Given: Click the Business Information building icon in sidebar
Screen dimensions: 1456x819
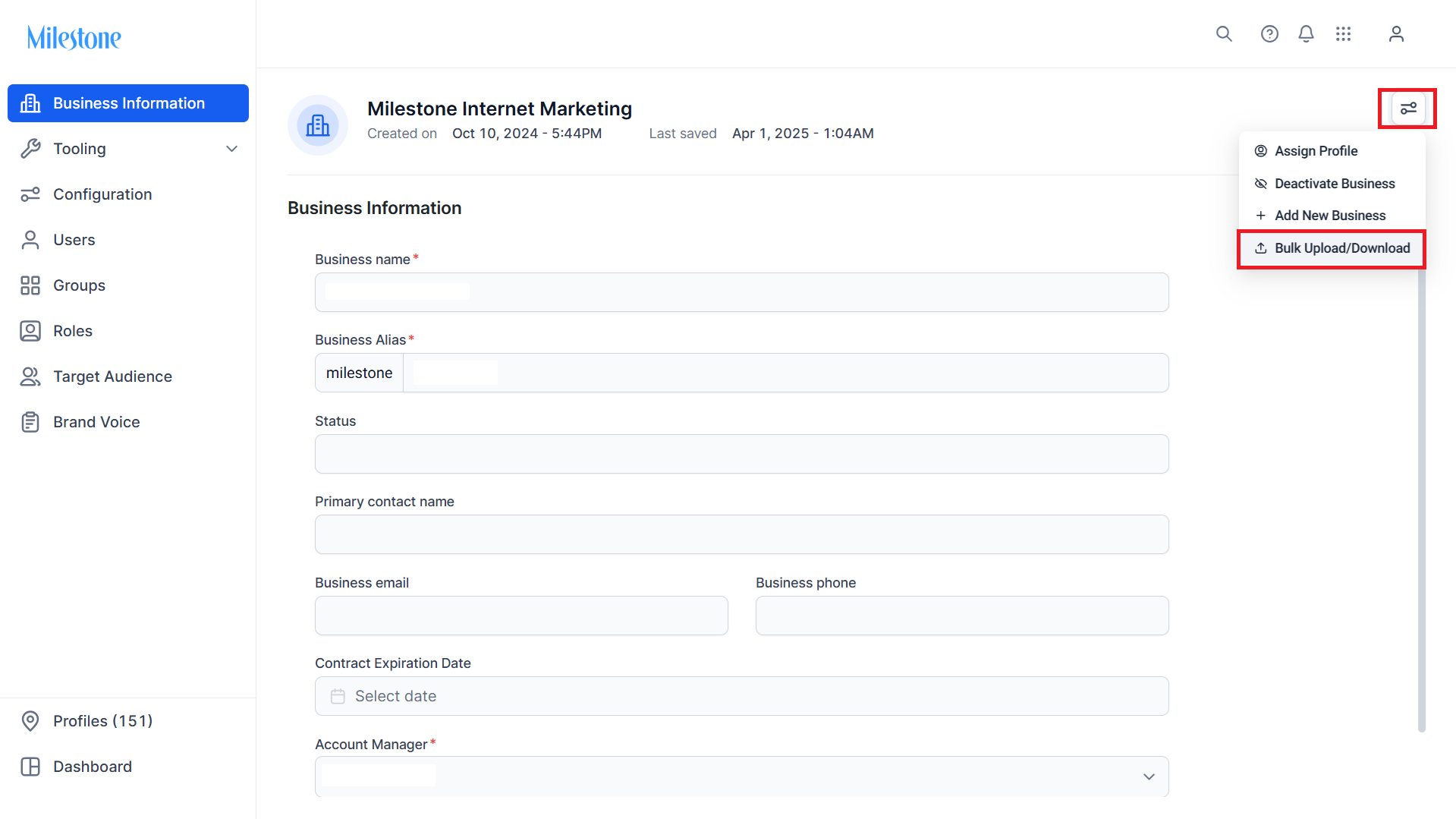Looking at the screenshot, I should tap(30, 103).
